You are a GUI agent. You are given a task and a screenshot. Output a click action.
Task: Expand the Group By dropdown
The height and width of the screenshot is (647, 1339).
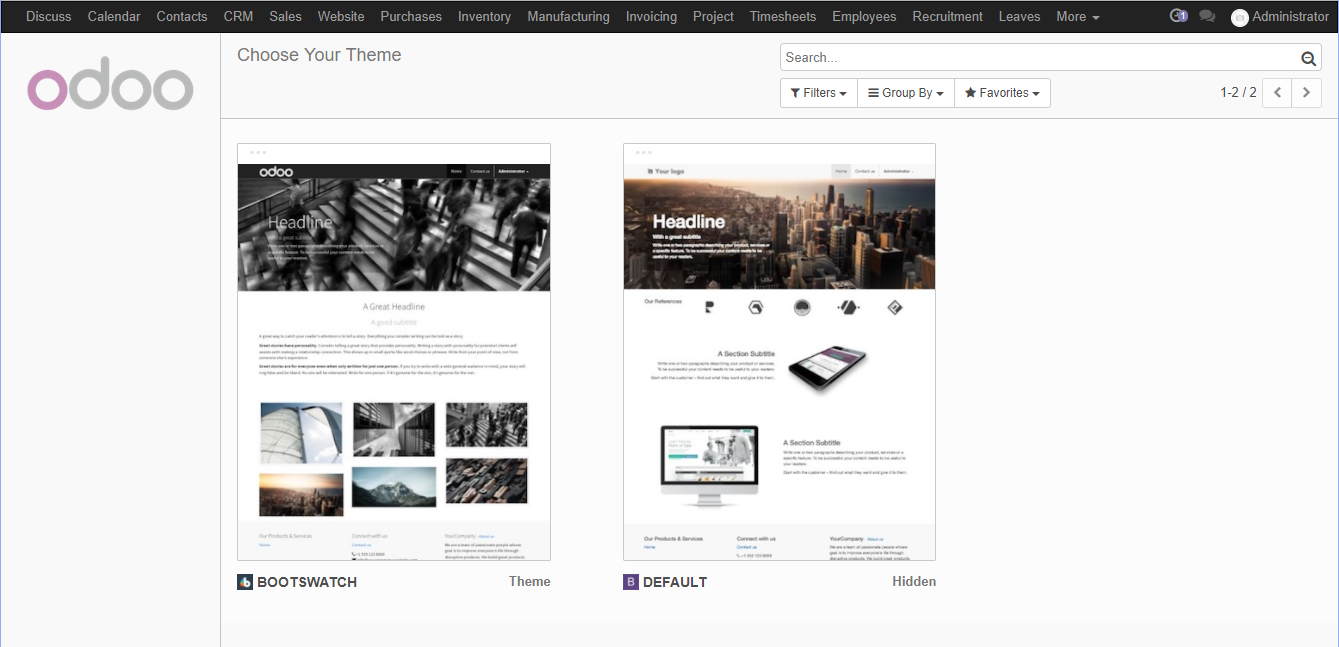[906, 93]
